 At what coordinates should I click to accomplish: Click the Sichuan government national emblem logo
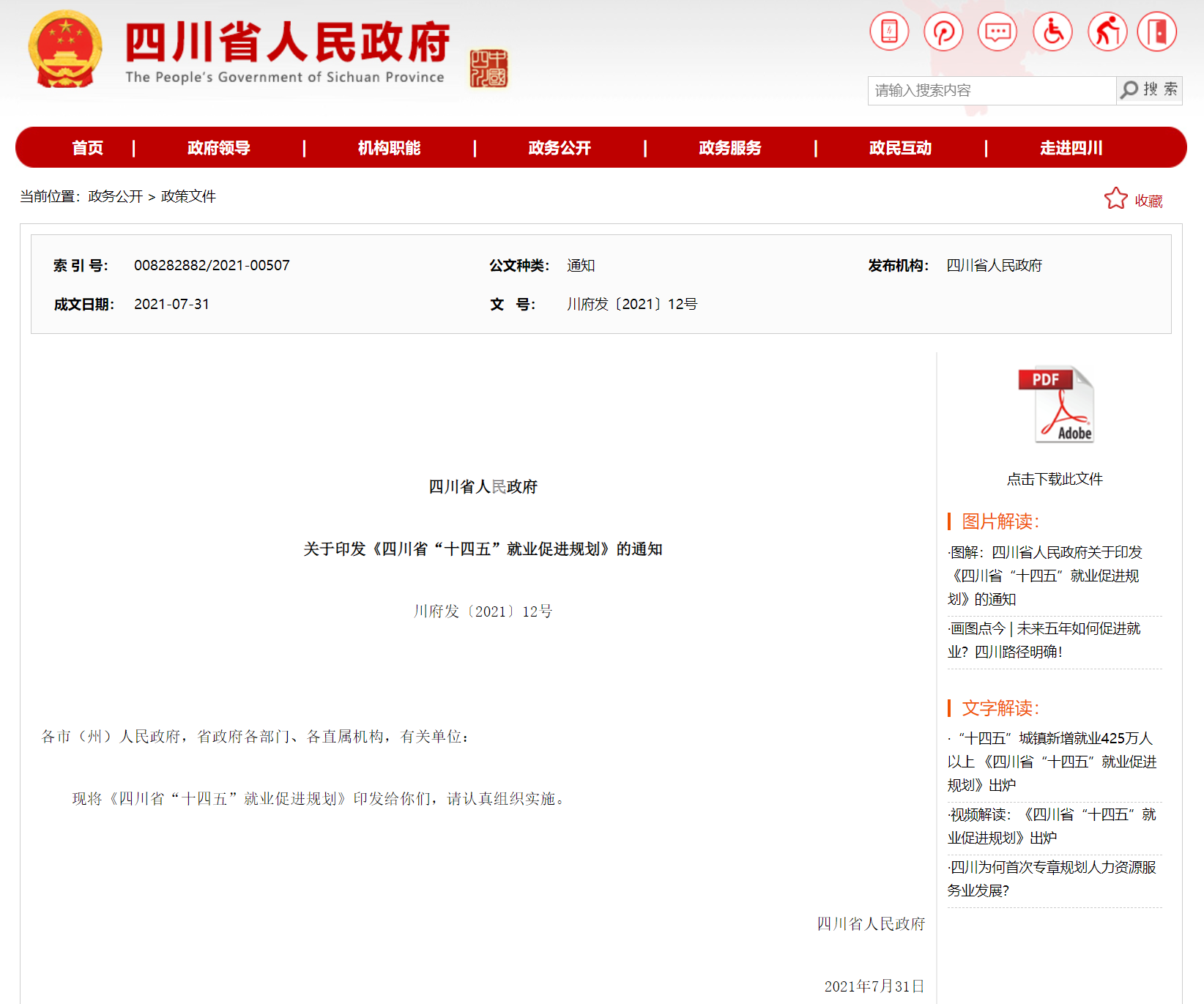[x=65, y=50]
